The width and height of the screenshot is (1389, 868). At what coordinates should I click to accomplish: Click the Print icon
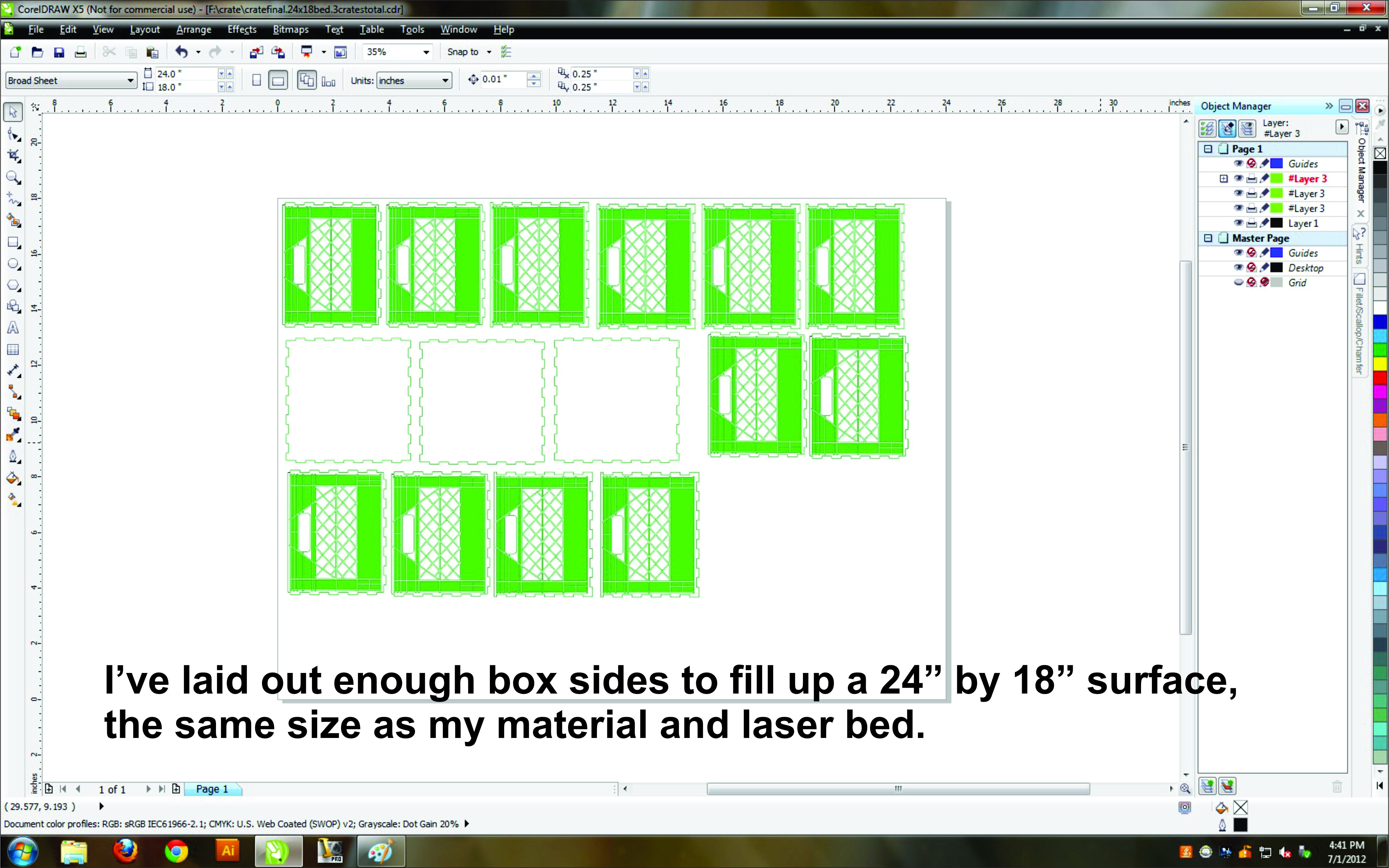pyautogui.click(x=80, y=52)
